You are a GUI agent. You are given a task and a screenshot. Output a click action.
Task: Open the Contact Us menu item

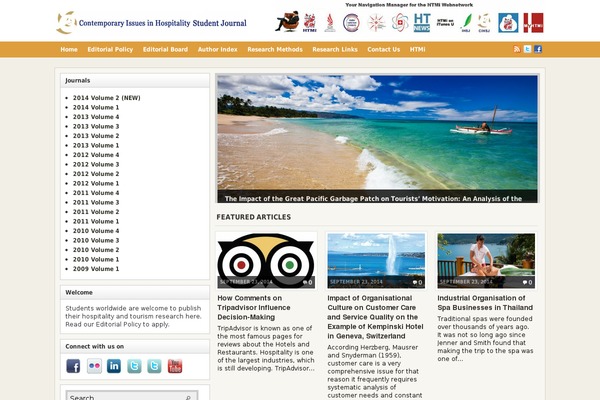(x=383, y=49)
